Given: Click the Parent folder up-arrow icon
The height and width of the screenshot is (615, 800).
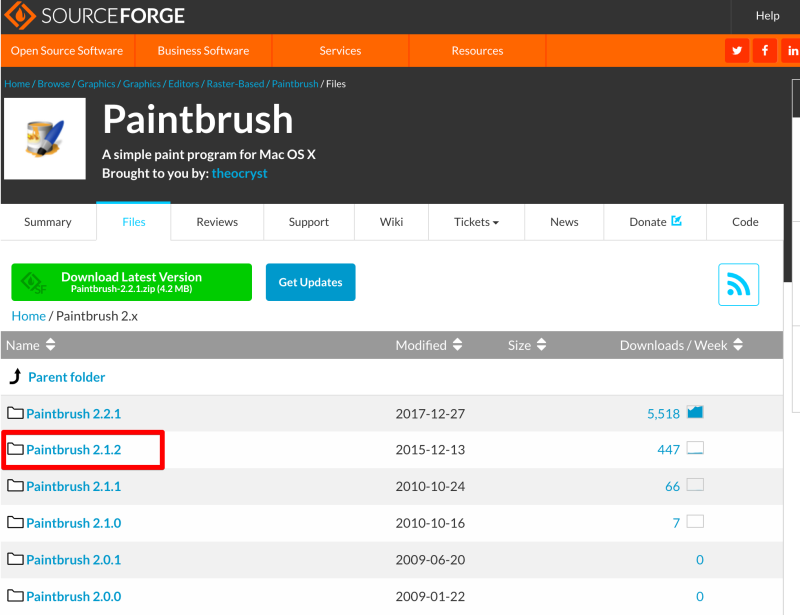Looking at the screenshot, I should tap(16, 377).
